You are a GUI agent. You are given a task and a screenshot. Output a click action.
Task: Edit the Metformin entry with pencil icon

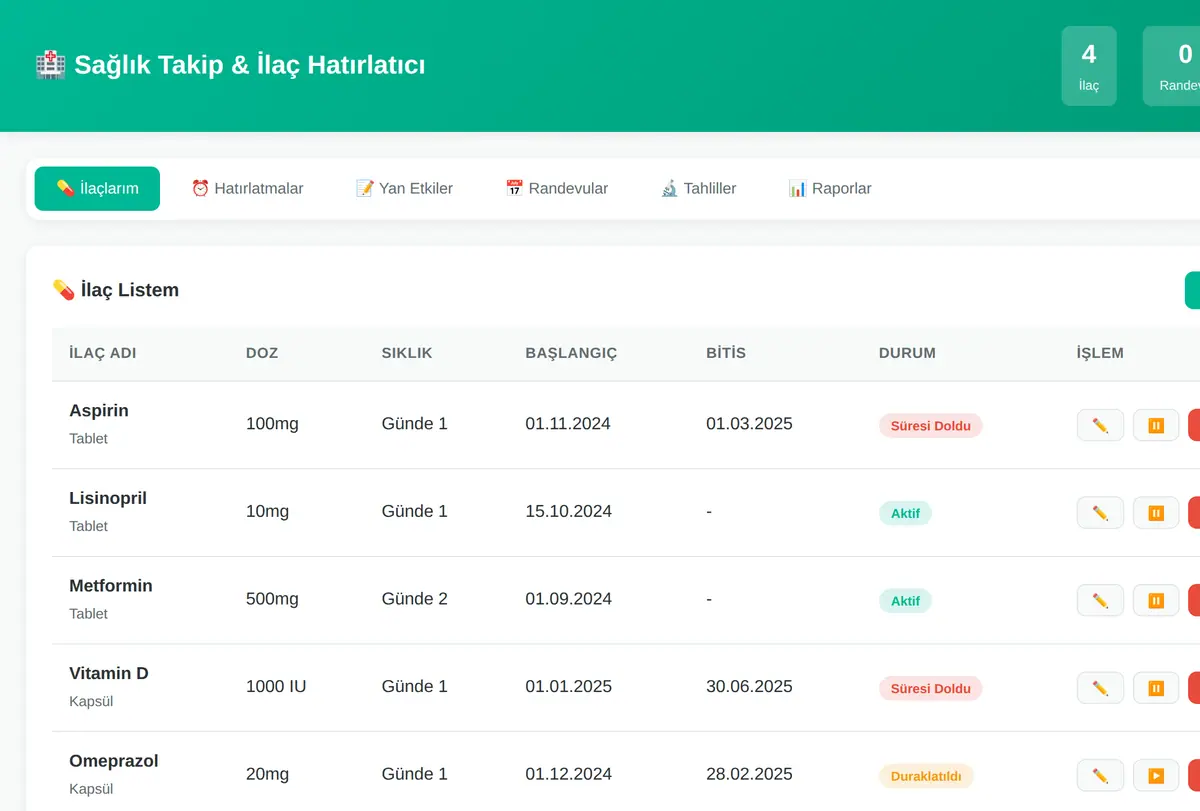click(1100, 600)
